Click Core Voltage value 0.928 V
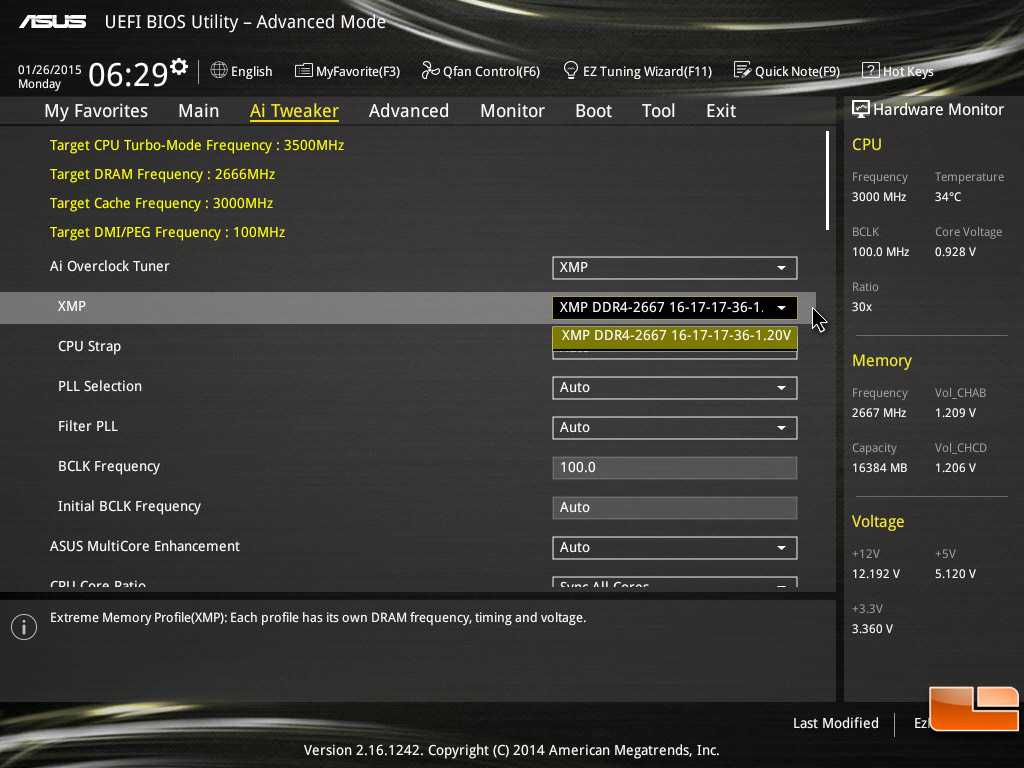 [x=955, y=251]
